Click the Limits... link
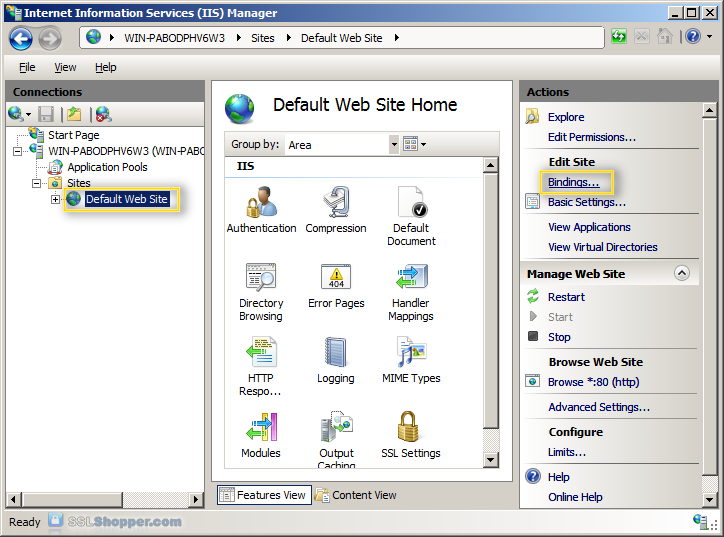Screen dimensions: 724x537 coord(567,452)
